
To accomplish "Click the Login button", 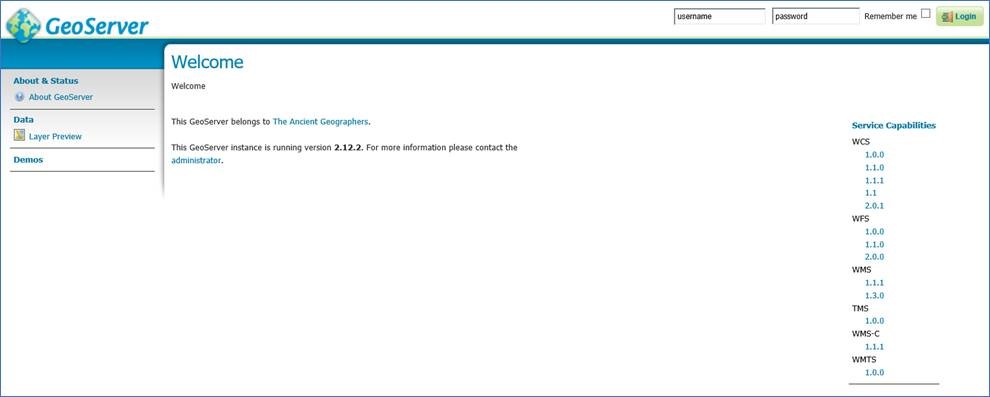I will point(959,16).
